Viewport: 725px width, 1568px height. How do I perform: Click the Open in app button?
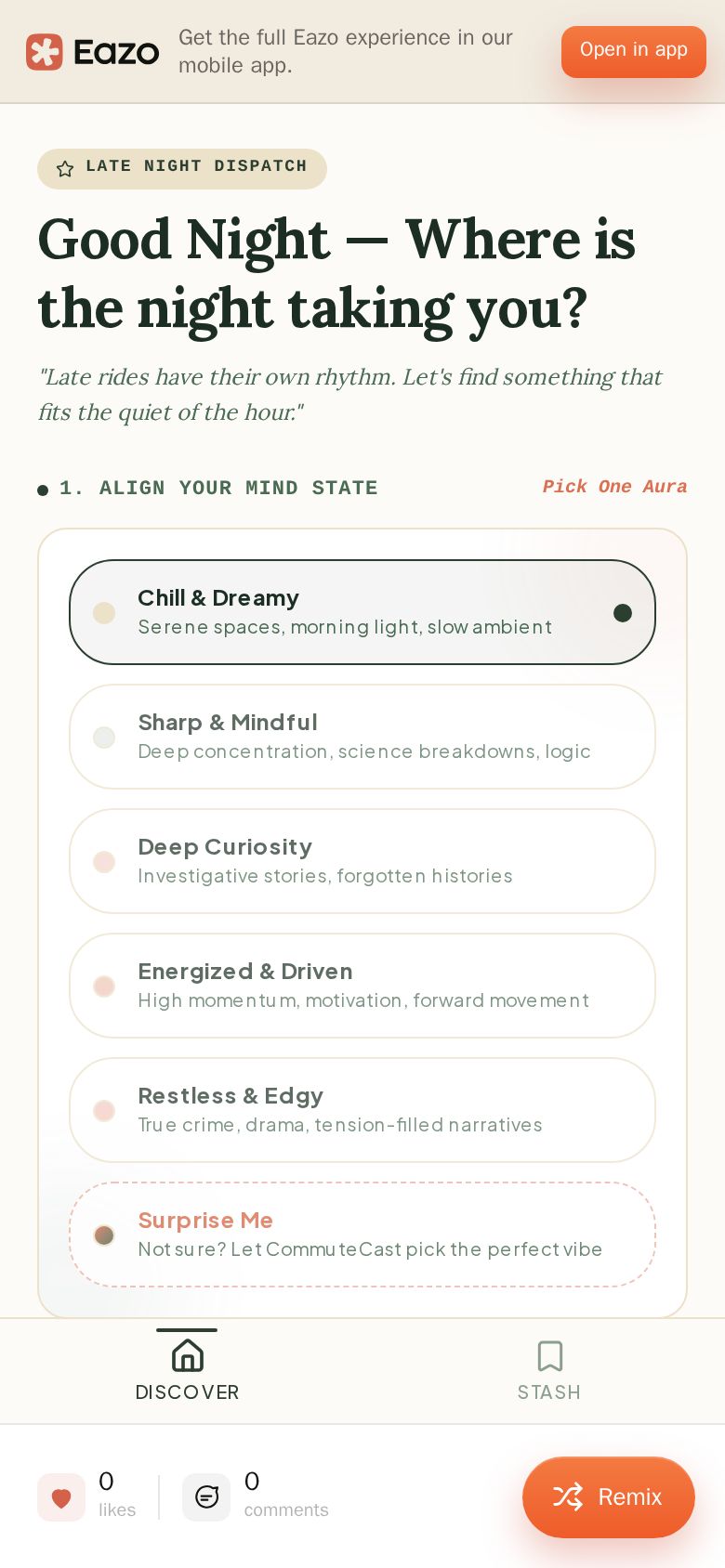(x=634, y=52)
